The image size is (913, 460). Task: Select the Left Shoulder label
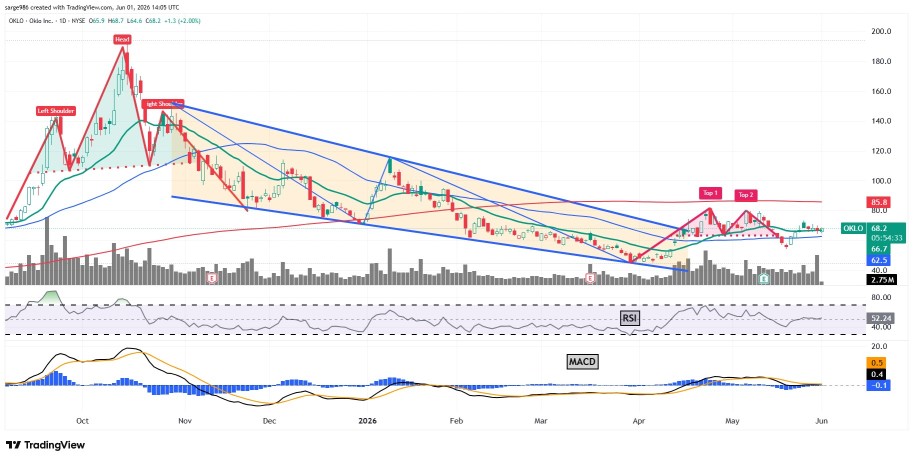pyautogui.click(x=55, y=111)
